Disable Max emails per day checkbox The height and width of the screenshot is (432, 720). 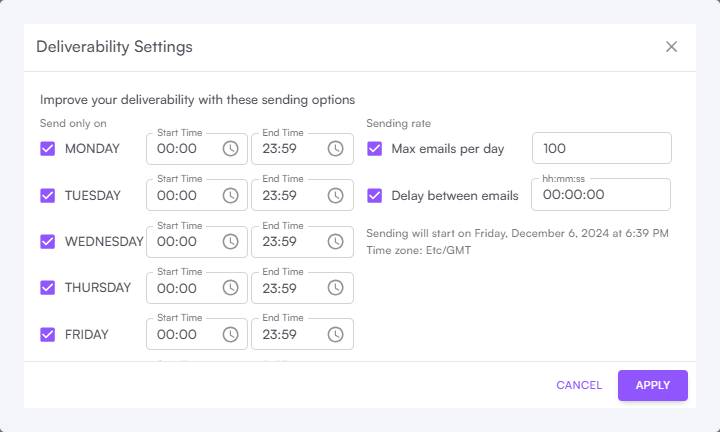coord(375,149)
